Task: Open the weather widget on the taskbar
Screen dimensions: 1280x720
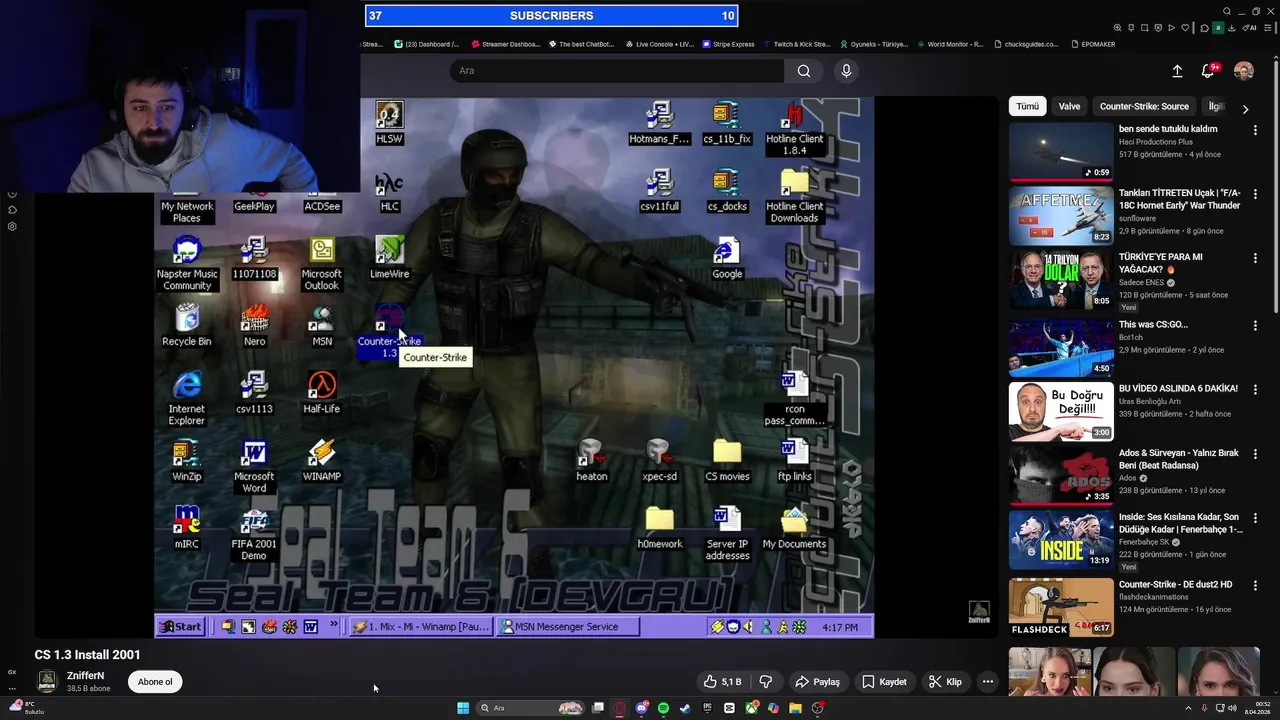Action: pyautogui.click(x=27, y=707)
